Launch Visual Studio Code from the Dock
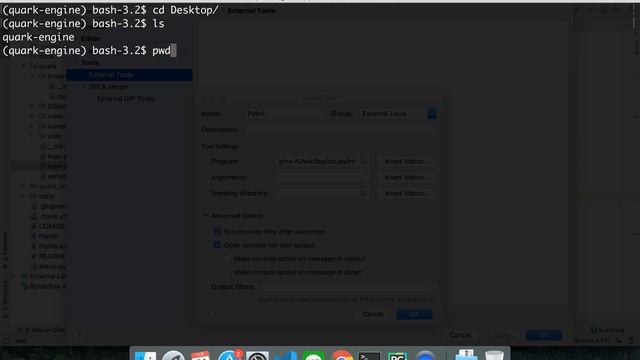640x360 pixels. [285, 356]
